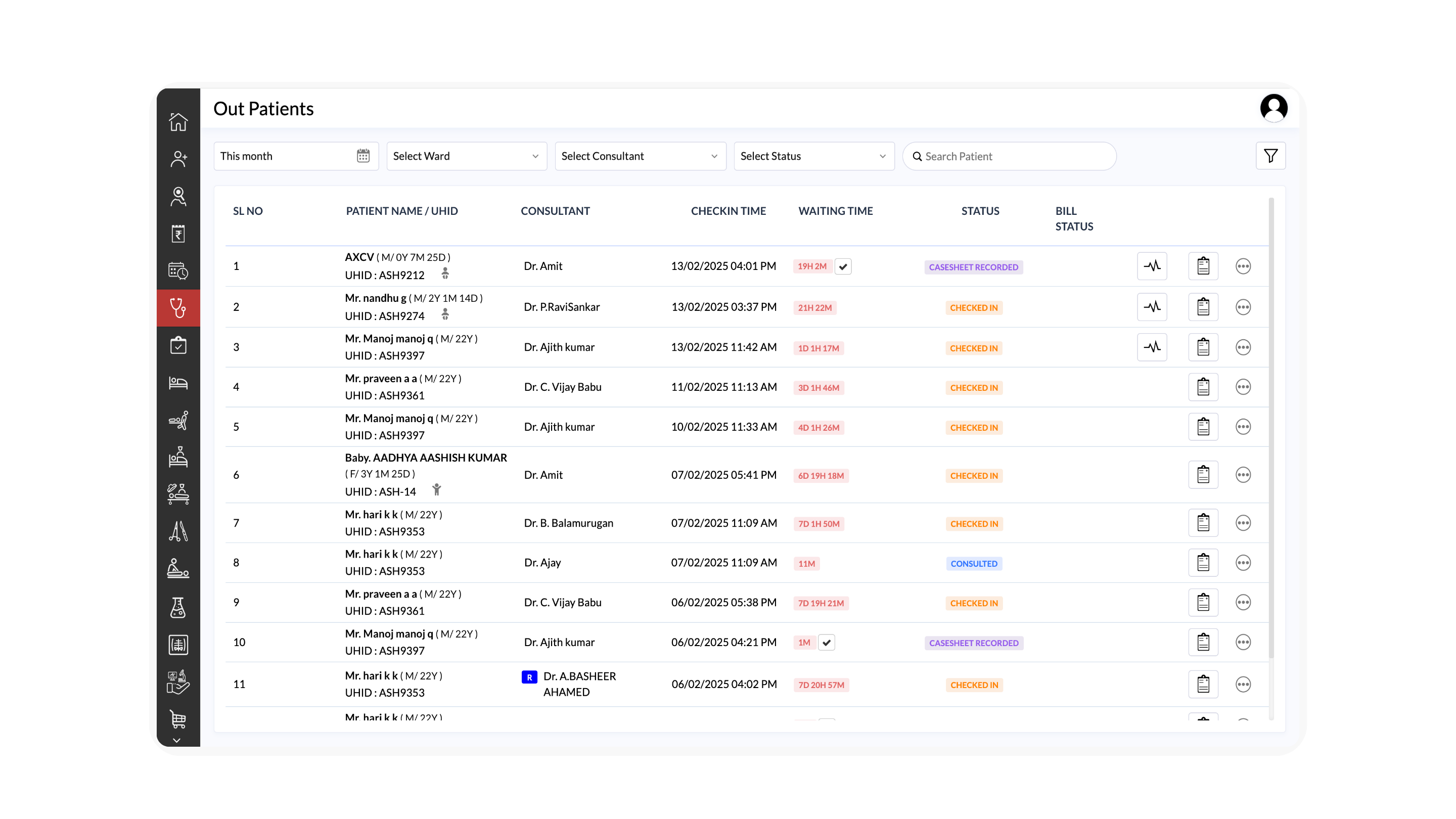Select the lab flask icon in sidebar

pos(178,607)
